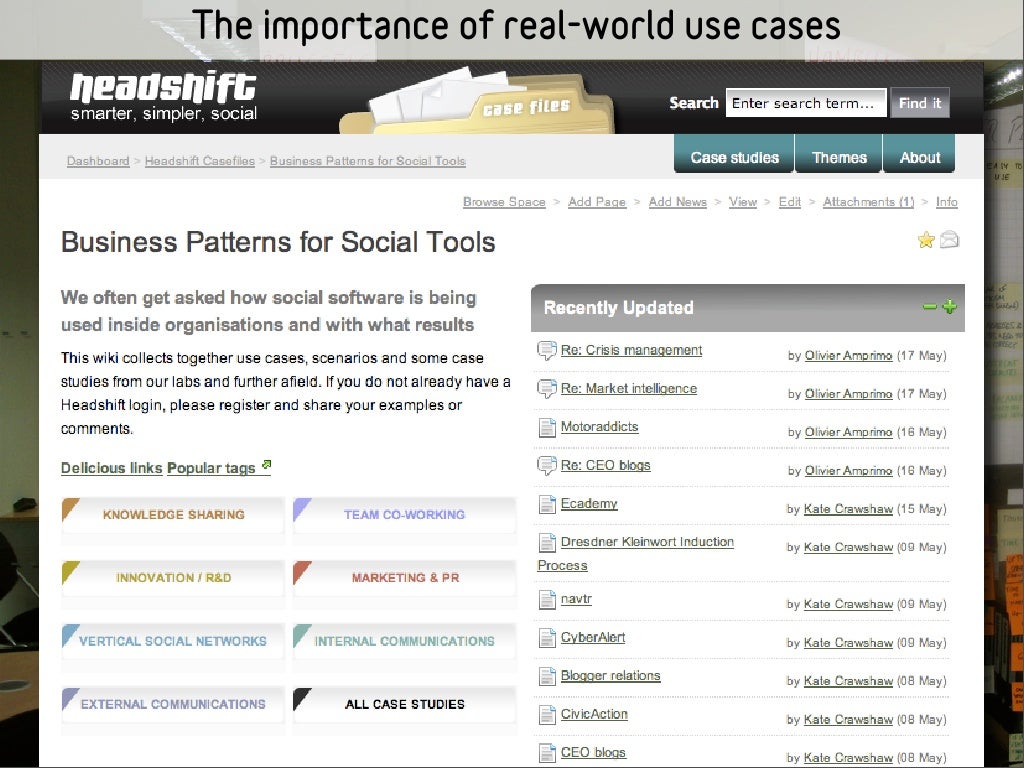Click page icon beside Ecademy
Screen dimensions: 1024x768
click(x=547, y=504)
